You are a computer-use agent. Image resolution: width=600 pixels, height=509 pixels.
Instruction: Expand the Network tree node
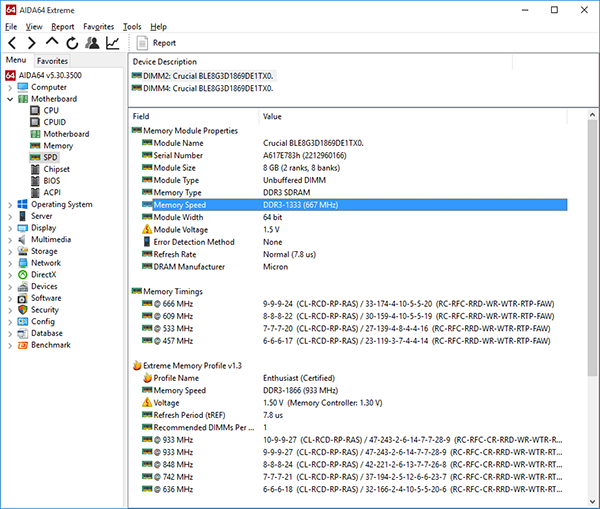coord(10,264)
